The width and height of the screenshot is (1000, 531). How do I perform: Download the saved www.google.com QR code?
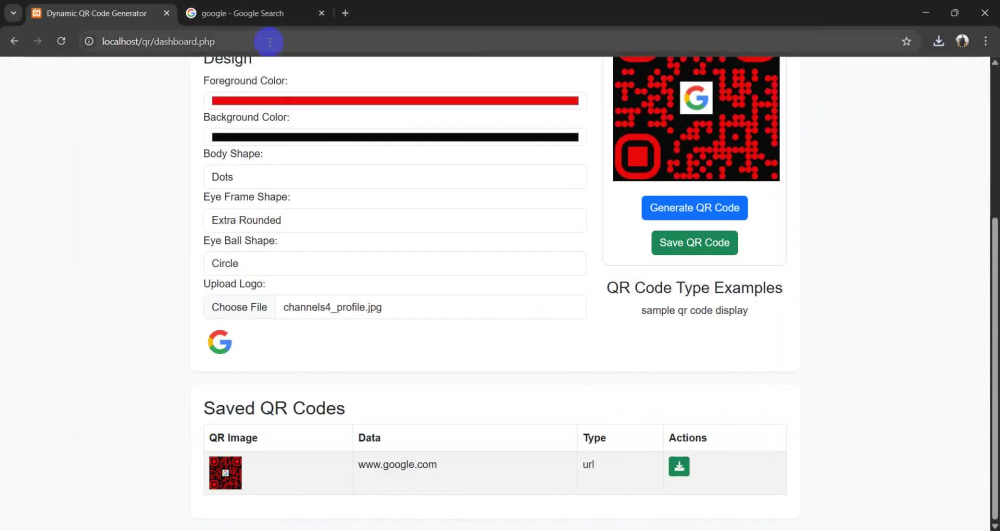point(679,466)
